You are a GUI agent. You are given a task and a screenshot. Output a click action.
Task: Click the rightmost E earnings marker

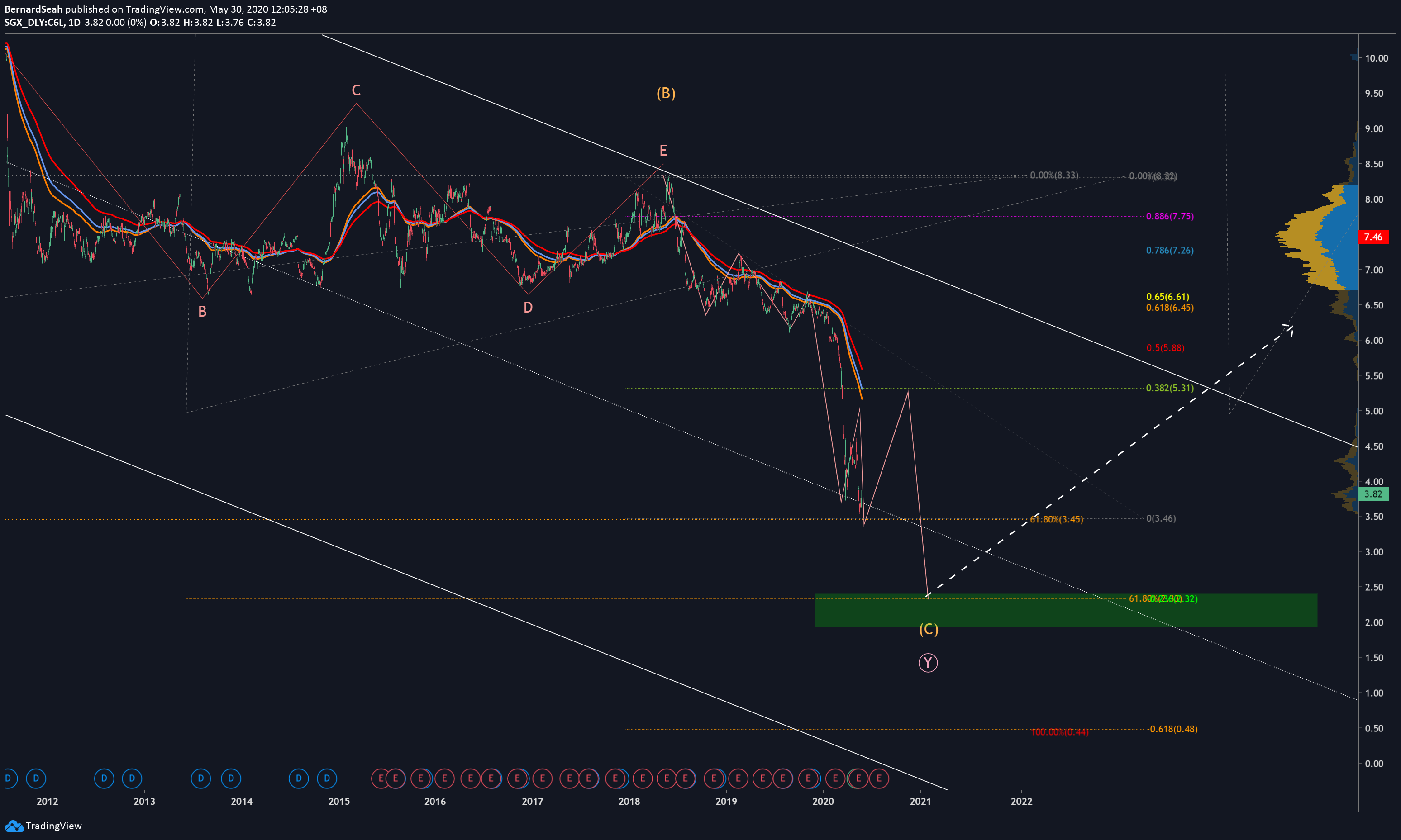pos(879,778)
